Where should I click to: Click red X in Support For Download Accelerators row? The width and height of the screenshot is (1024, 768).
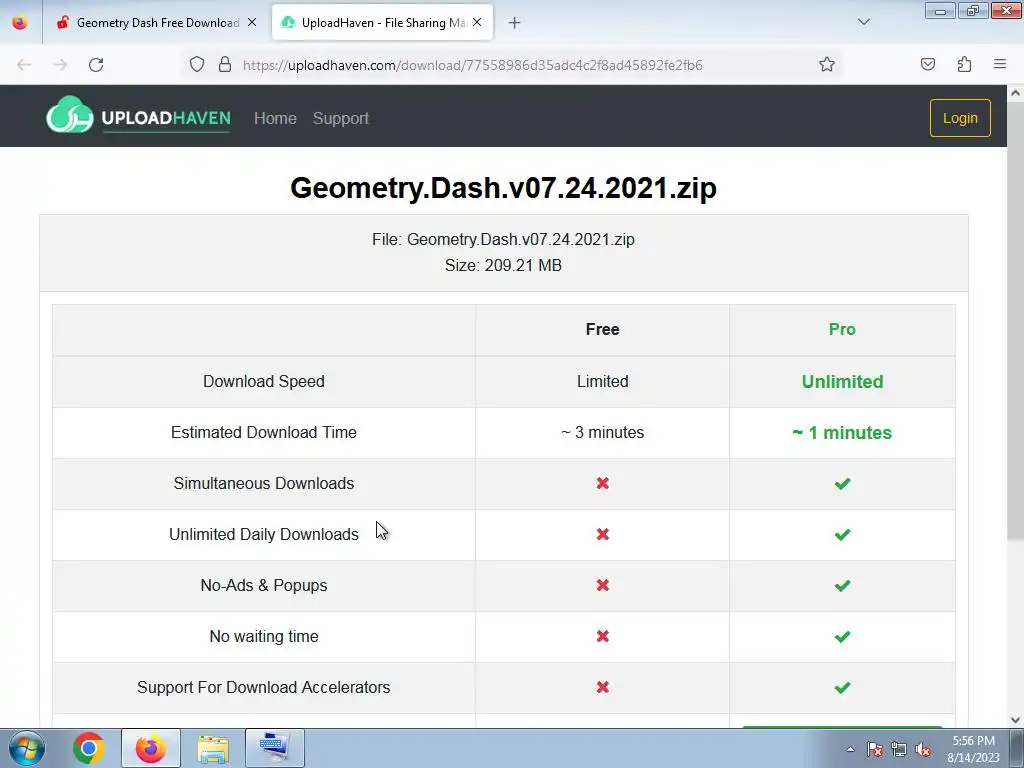tap(603, 687)
